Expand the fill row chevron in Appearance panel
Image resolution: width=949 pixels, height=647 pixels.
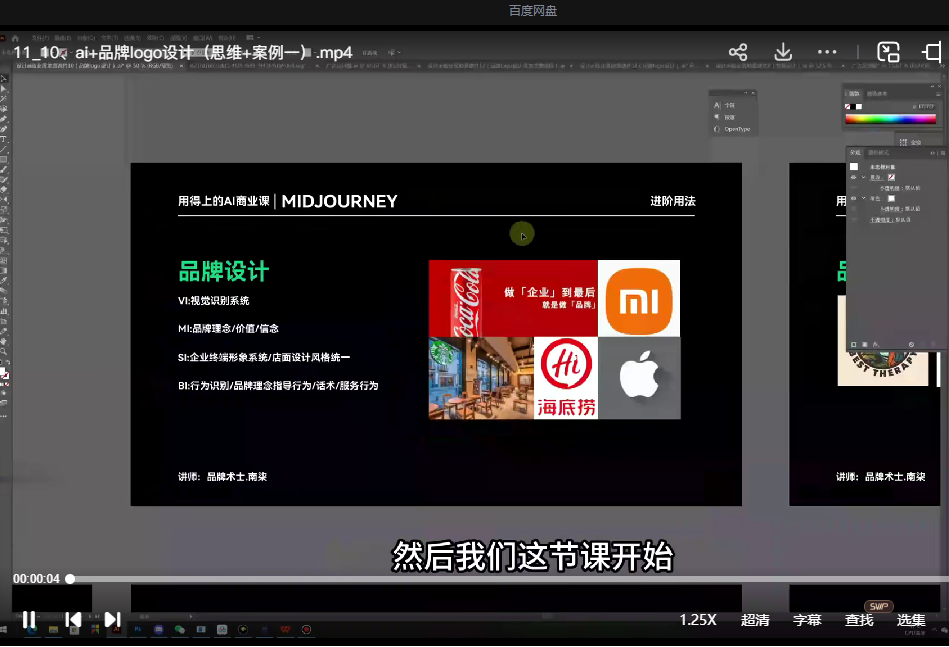[864, 198]
